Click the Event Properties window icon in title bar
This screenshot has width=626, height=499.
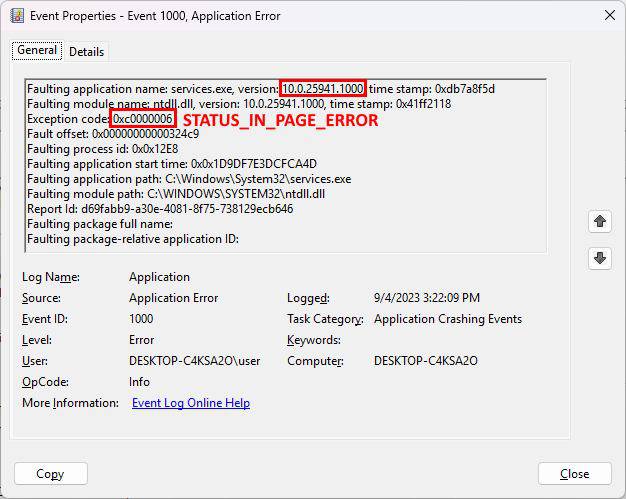click(16, 16)
